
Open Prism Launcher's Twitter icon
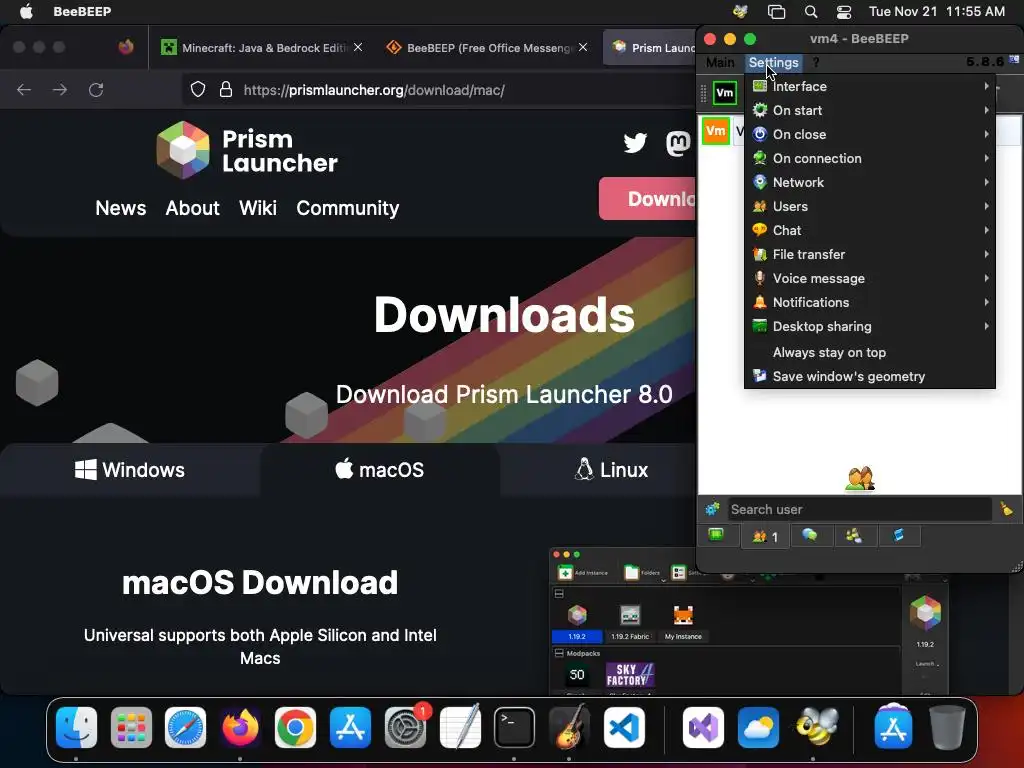[x=635, y=142]
